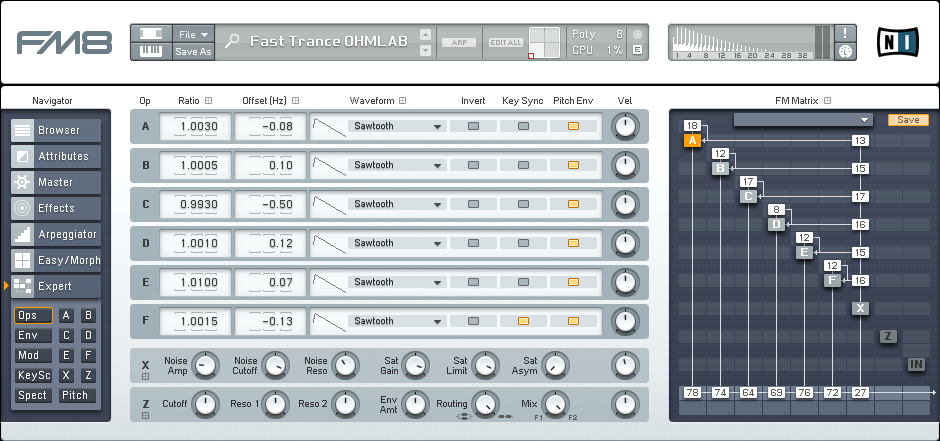The width and height of the screenshot is (940, 441).
Task: Click the Z filter Cutoff knob
Action: [x=205, y=404]
